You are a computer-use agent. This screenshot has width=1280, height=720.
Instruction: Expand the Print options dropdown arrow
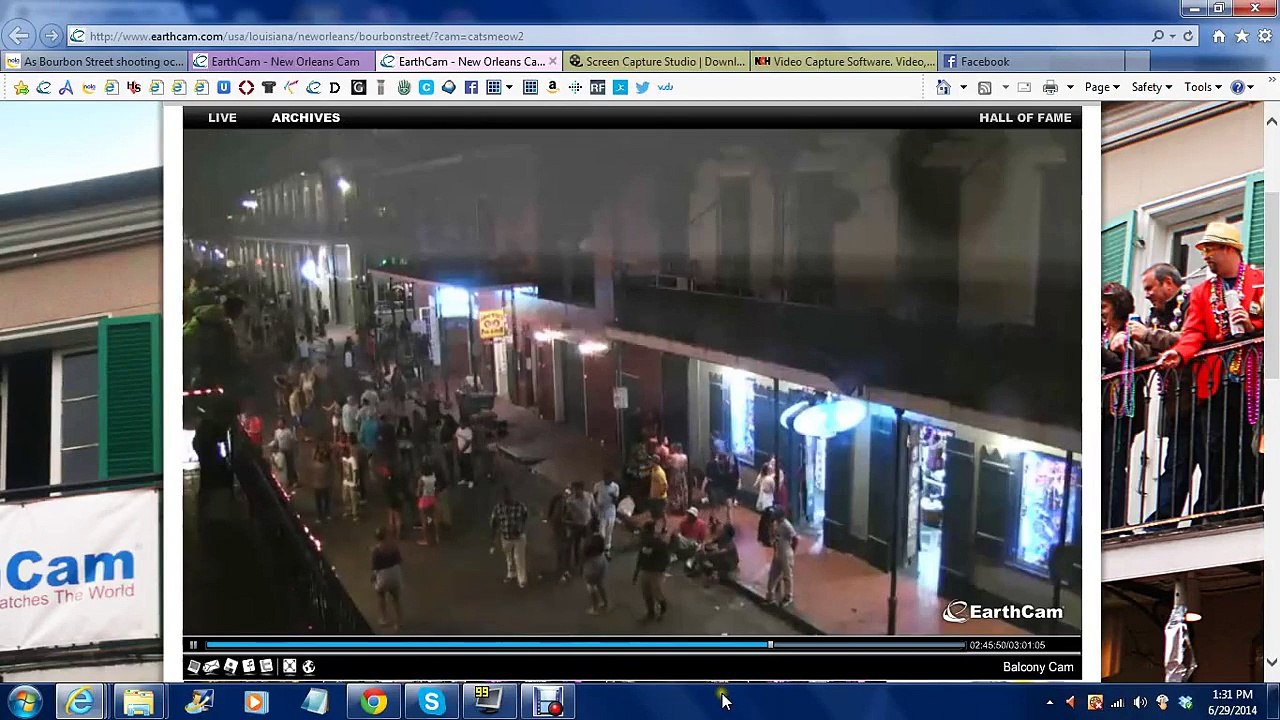[x=1070, y=87]
